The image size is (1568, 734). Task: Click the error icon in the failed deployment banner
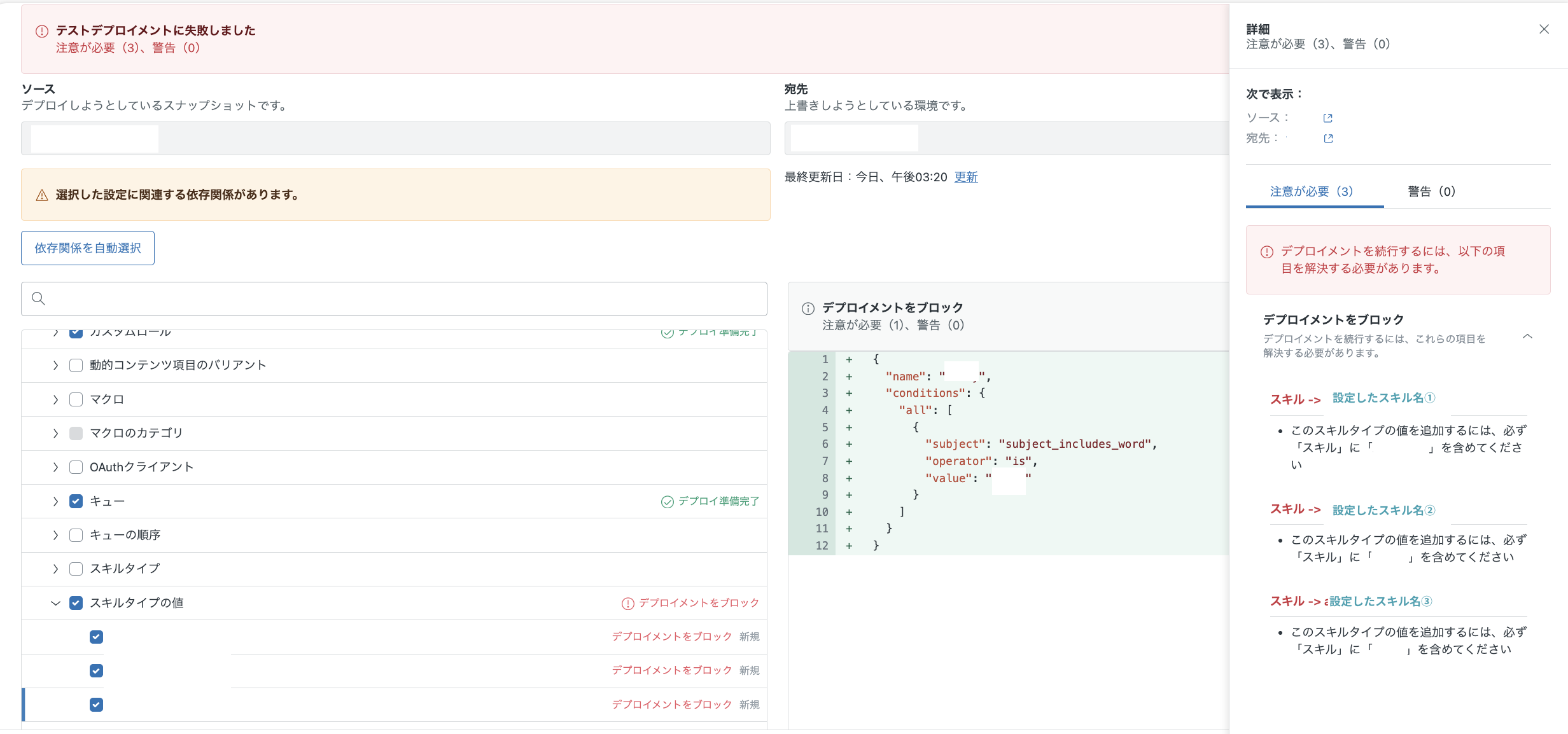pyautogui.click(x=42, y=31)
